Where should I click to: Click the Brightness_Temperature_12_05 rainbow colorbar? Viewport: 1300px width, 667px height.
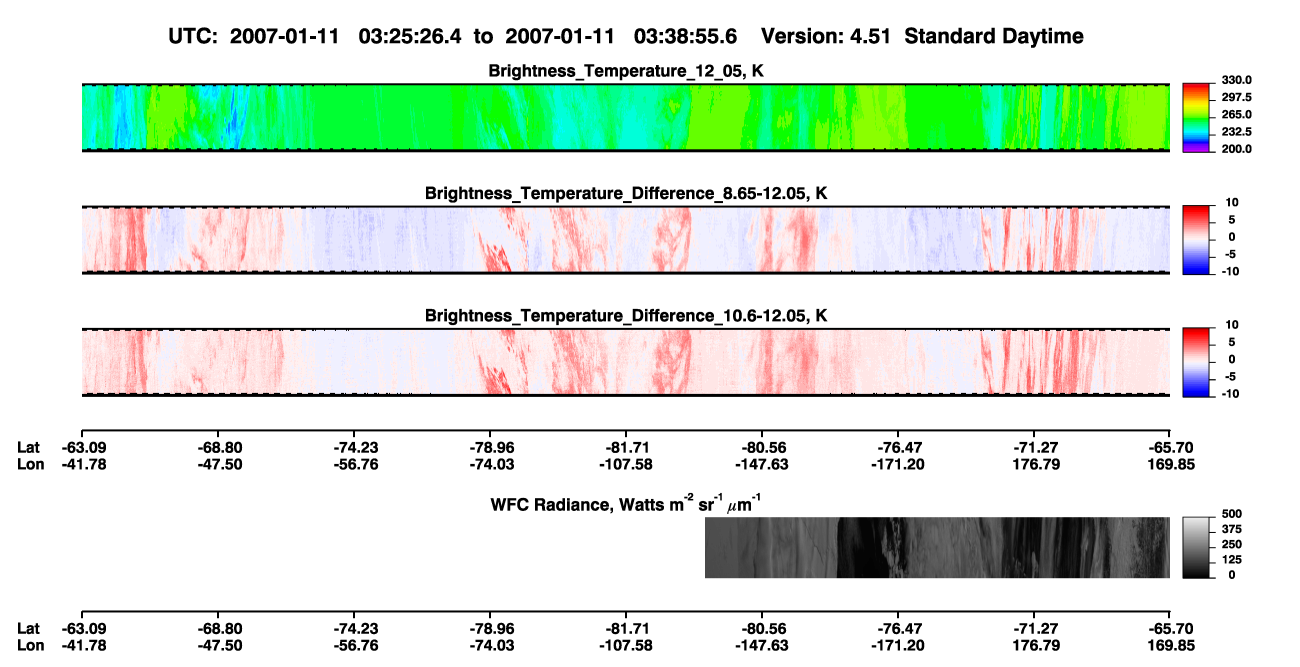point(1196,116)
